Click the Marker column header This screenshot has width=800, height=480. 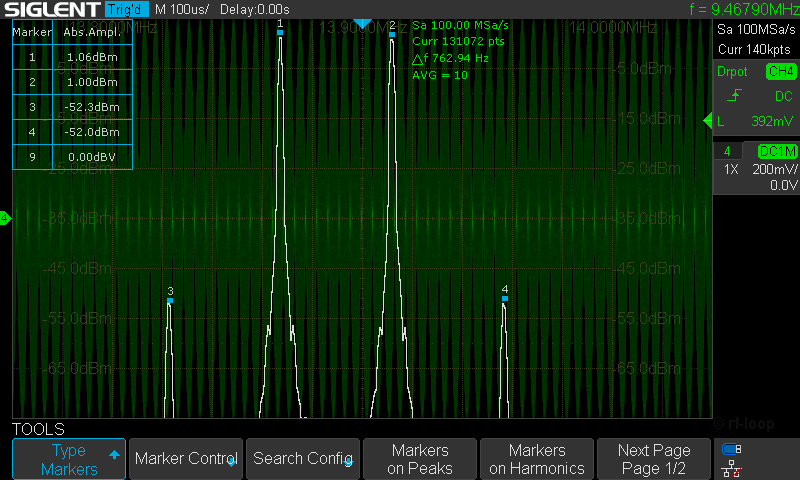tap(32, 32)
